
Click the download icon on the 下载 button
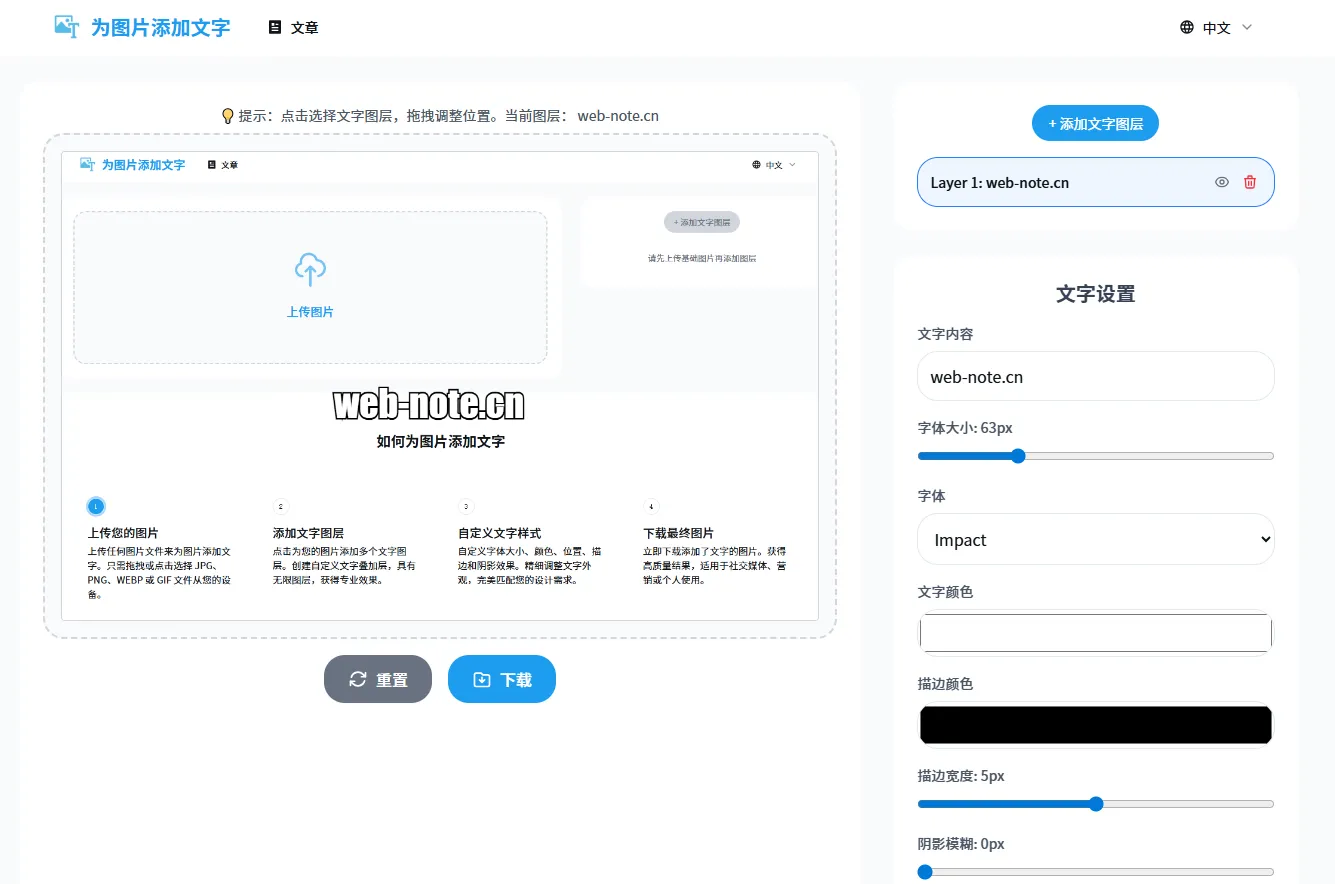(x=479, y=678)
